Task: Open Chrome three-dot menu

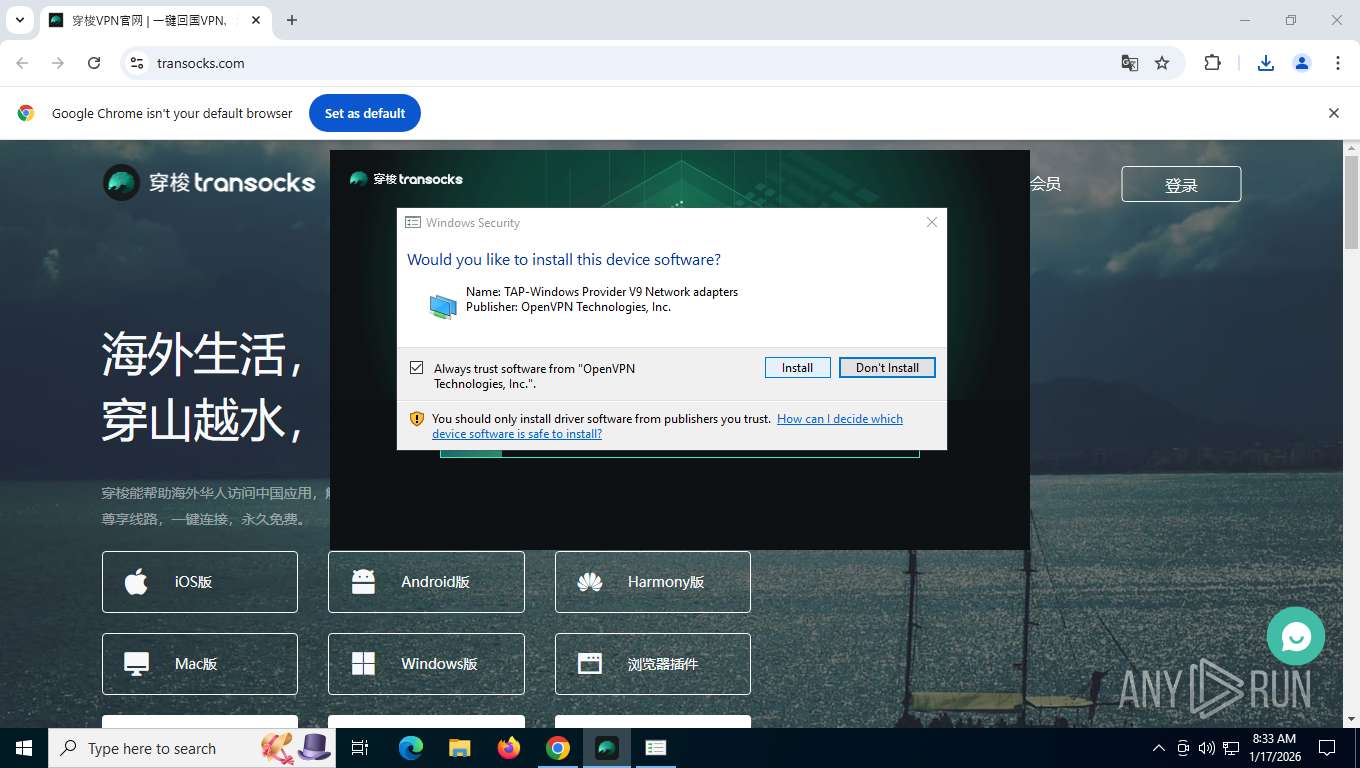Action: (1338, 63)
